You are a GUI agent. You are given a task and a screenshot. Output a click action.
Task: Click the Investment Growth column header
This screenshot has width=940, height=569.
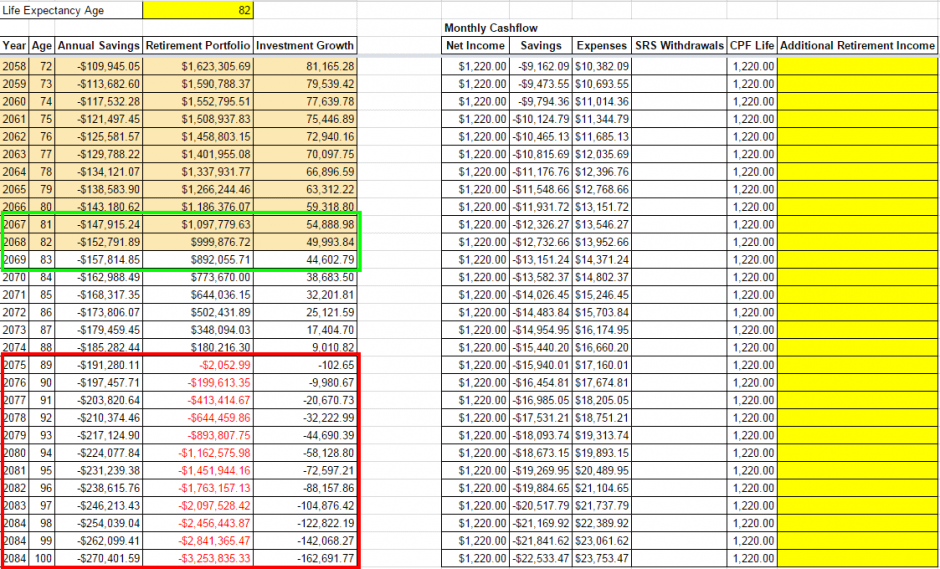(x=305, y=46)
